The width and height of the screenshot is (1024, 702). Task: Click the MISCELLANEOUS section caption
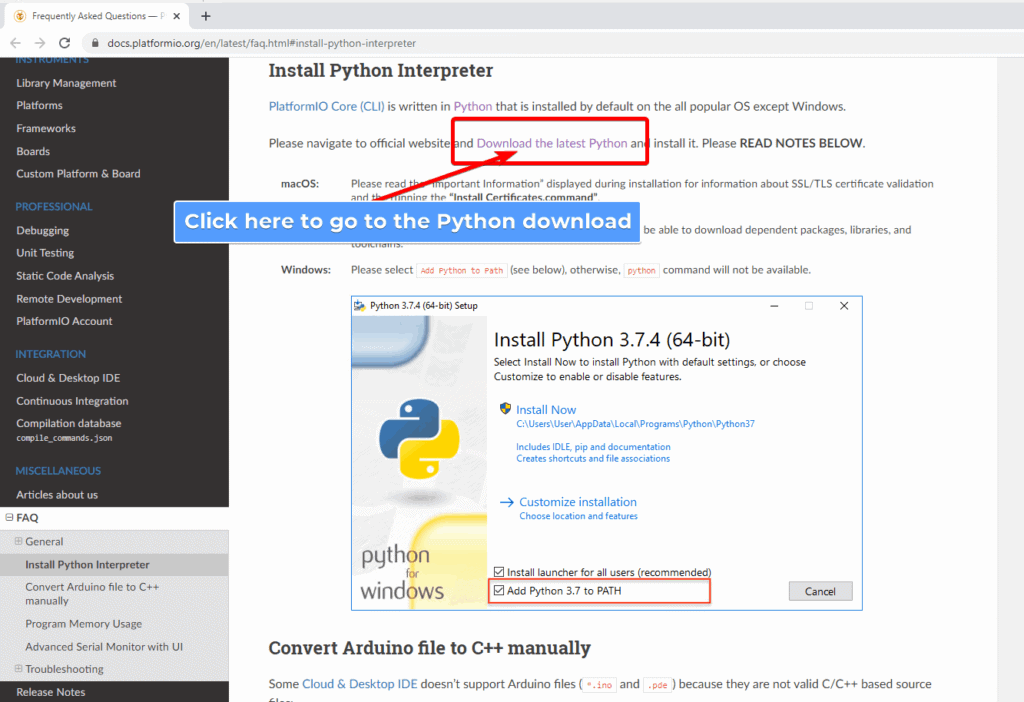[x=58, y=471]
